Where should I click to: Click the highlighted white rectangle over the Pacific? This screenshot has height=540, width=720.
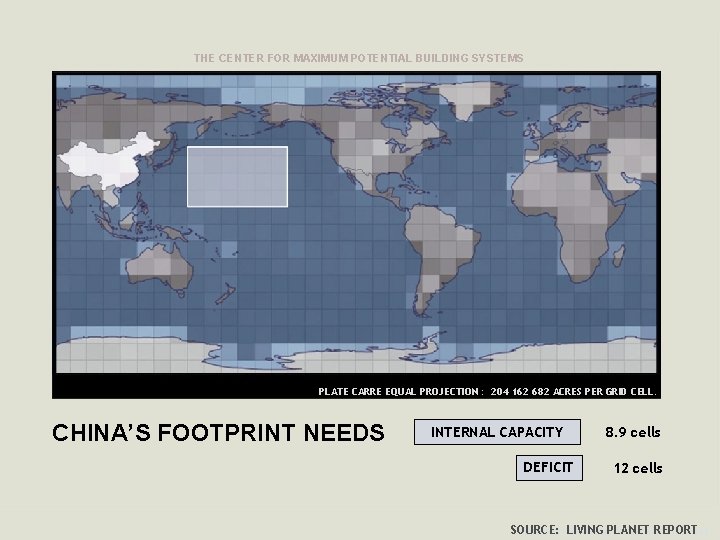tap(237, 177)
